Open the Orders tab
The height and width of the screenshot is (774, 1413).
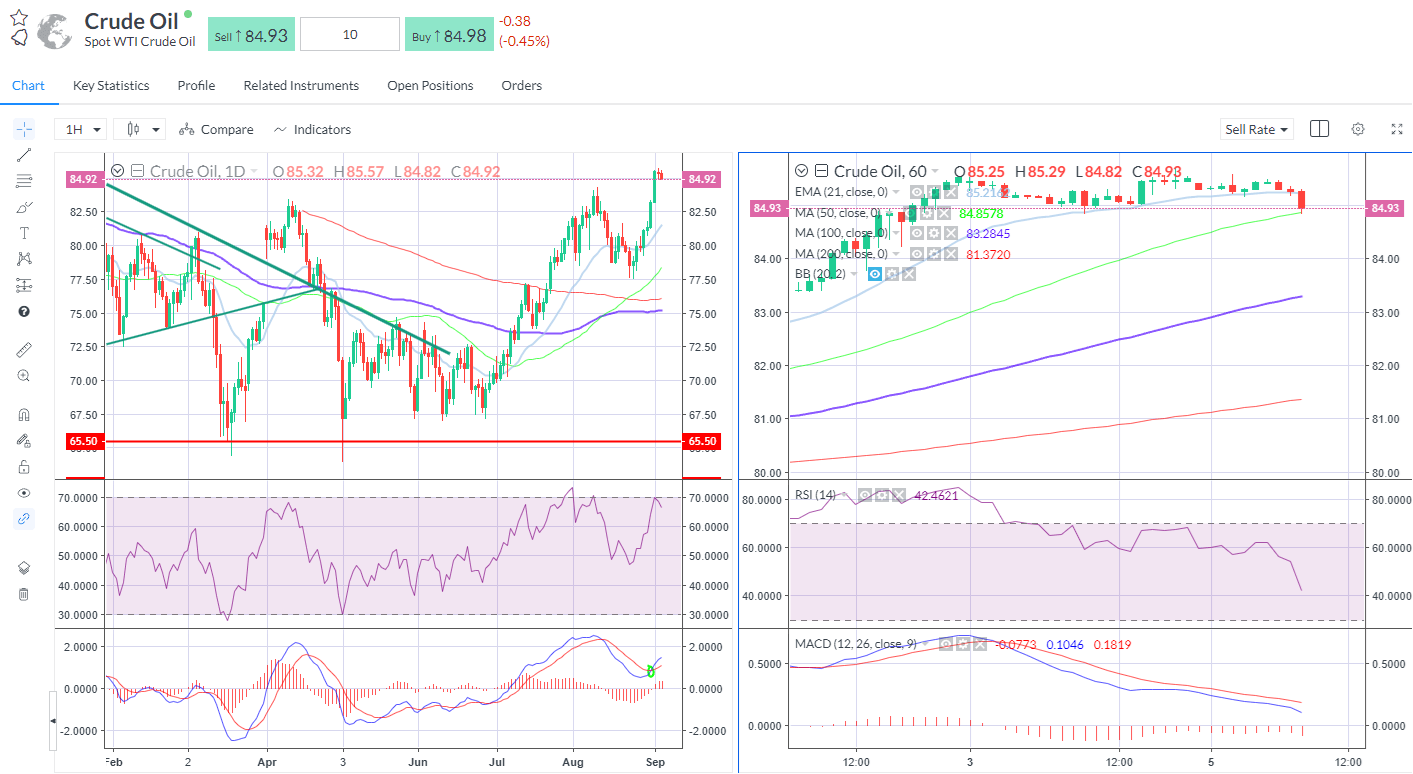(522, 85)
